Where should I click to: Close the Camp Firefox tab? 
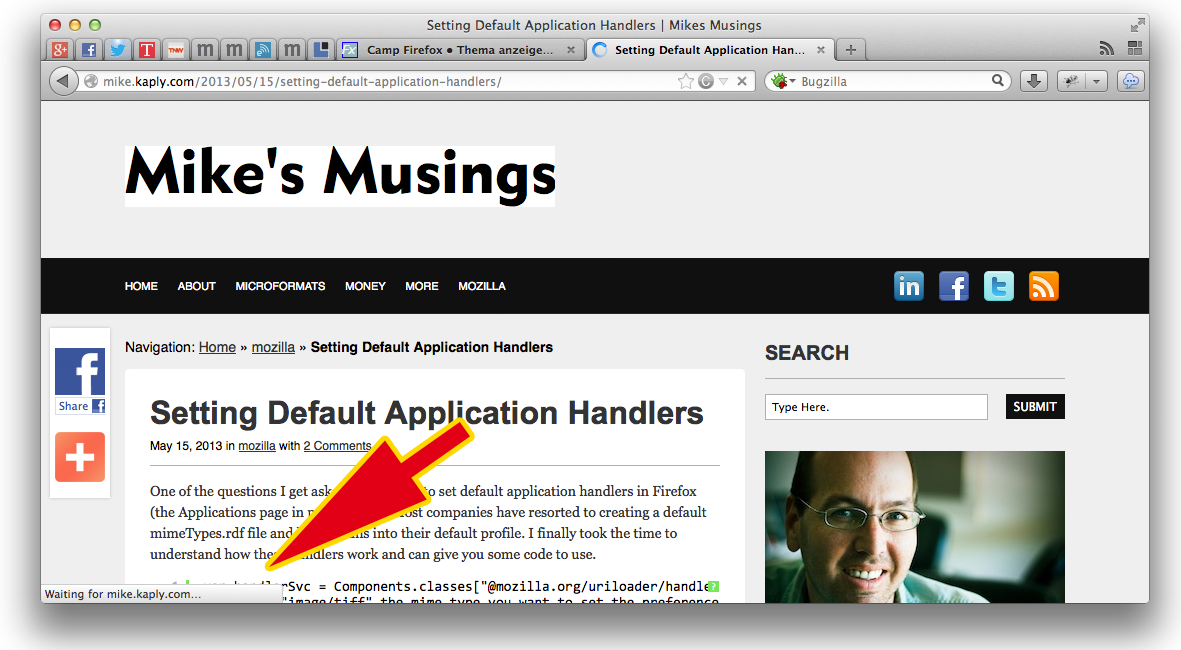571,50
